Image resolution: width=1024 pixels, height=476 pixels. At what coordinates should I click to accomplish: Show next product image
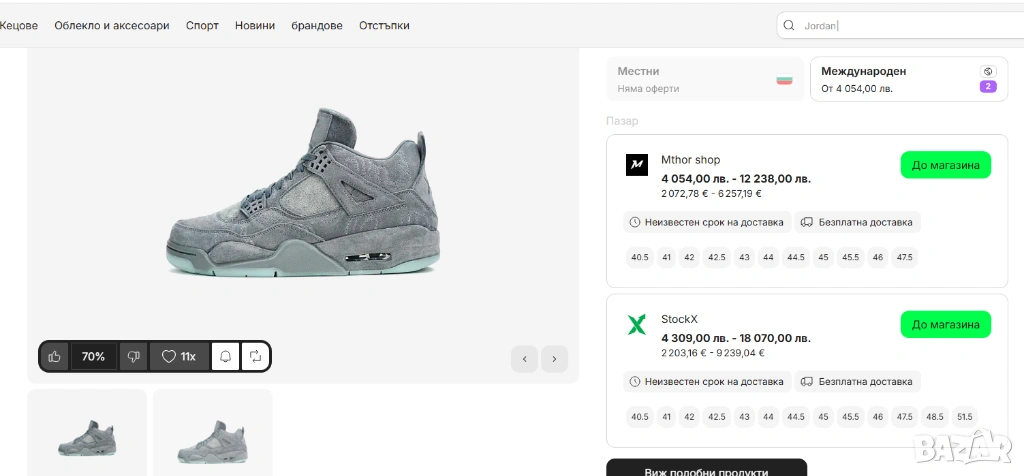point(554,359)
